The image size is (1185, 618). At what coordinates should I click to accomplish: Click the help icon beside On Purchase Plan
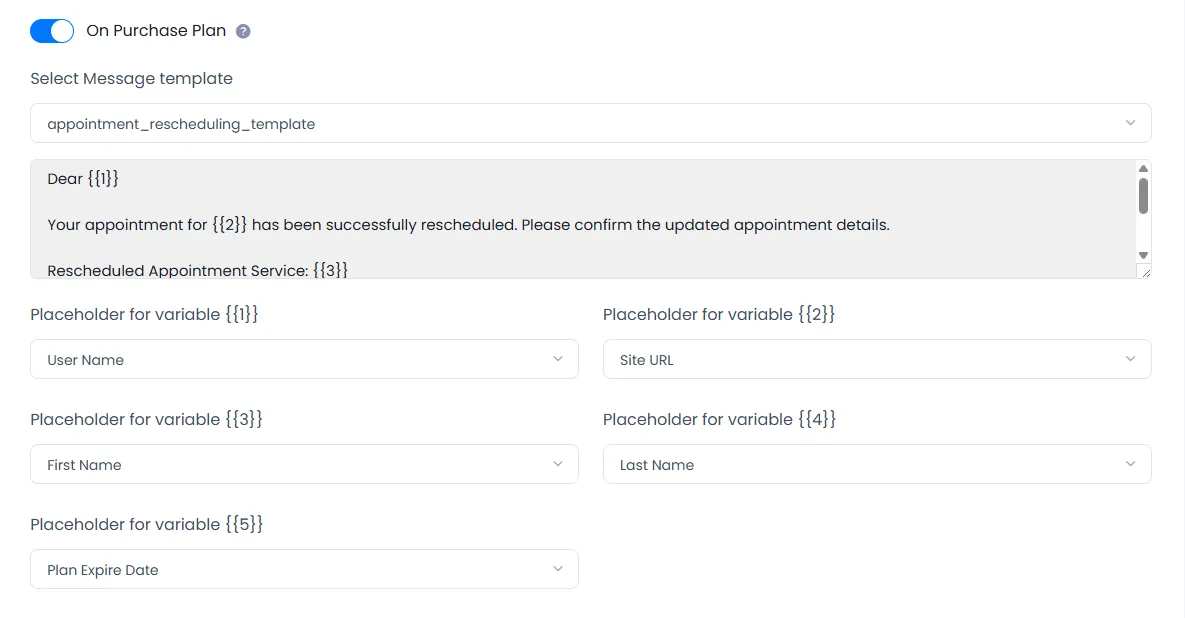click(x=243, y=31)
